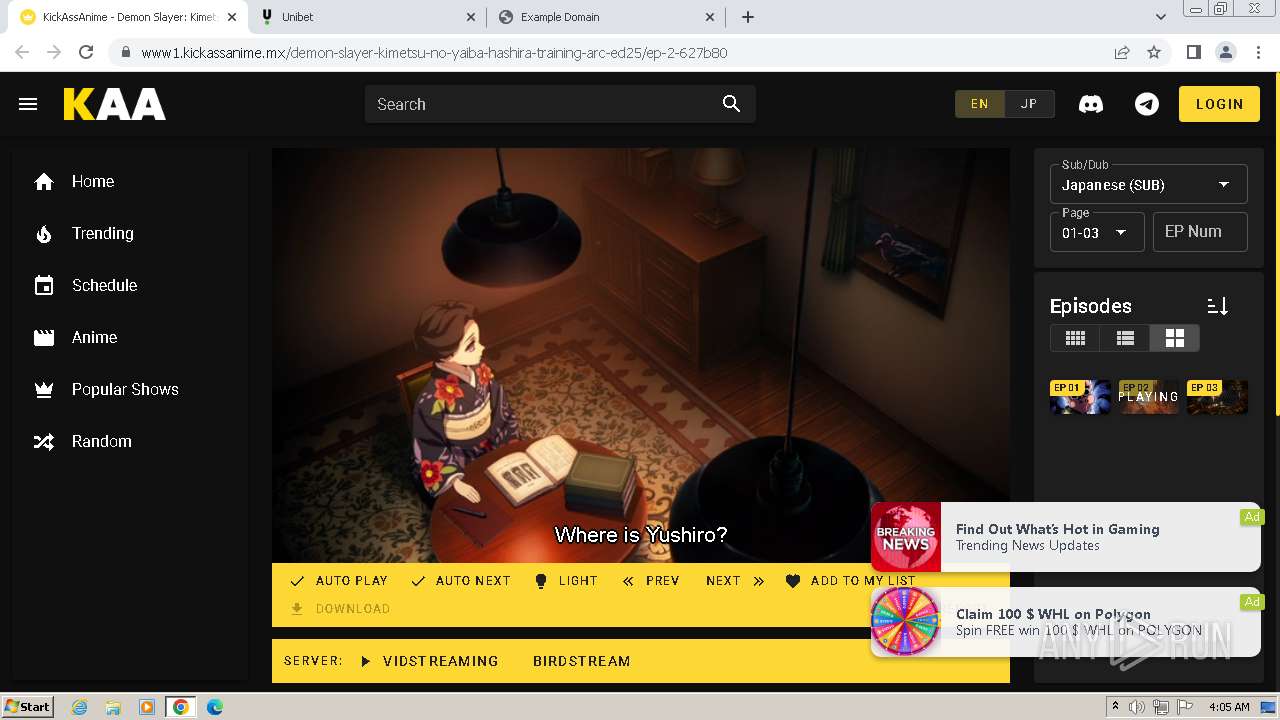Click the Anime clapperboard icon
1280x720 pixels.
click(44, 338)
